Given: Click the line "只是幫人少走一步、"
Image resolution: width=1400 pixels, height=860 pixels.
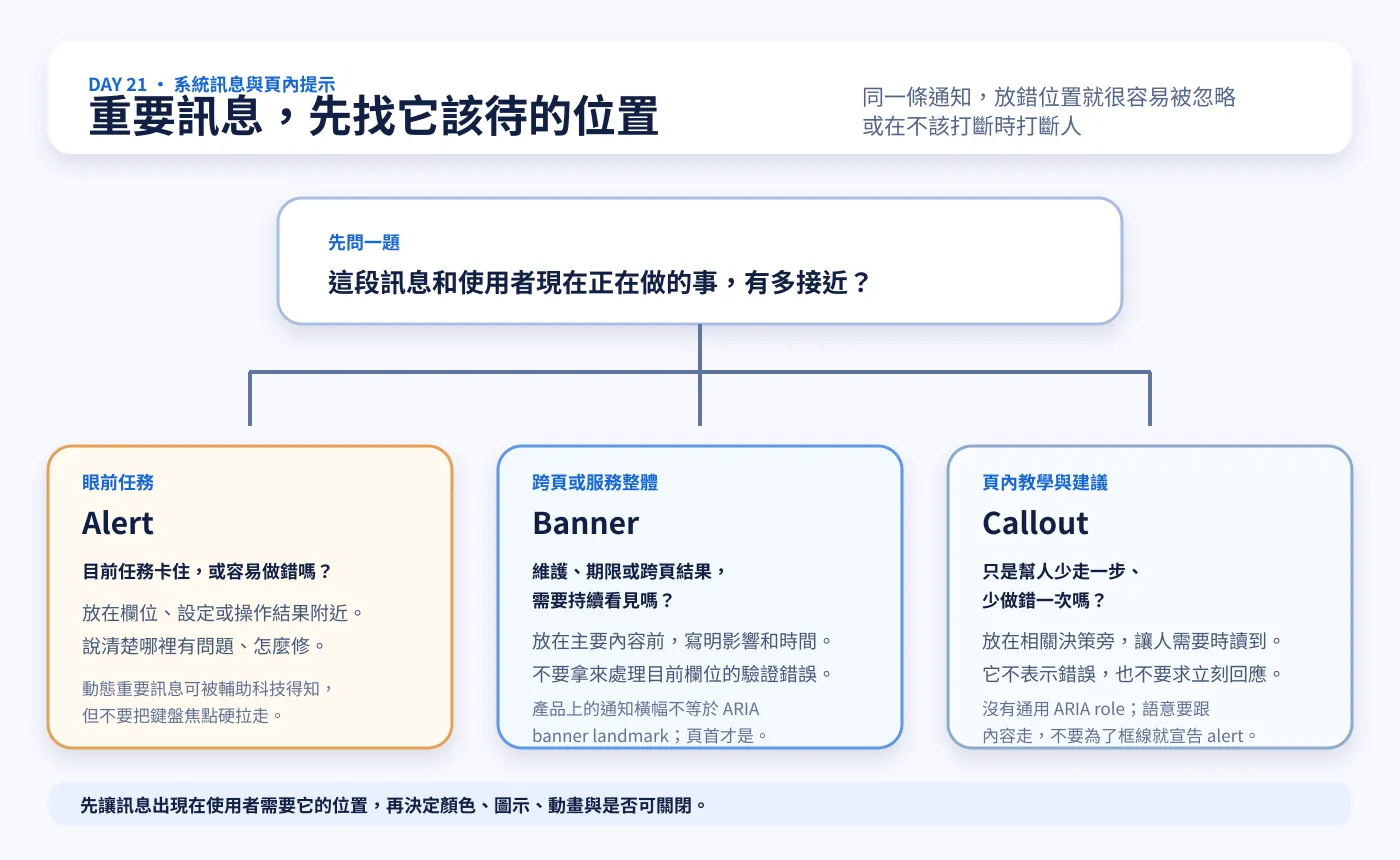Looking at the screenshot, I should click(x=1062, y=572).
